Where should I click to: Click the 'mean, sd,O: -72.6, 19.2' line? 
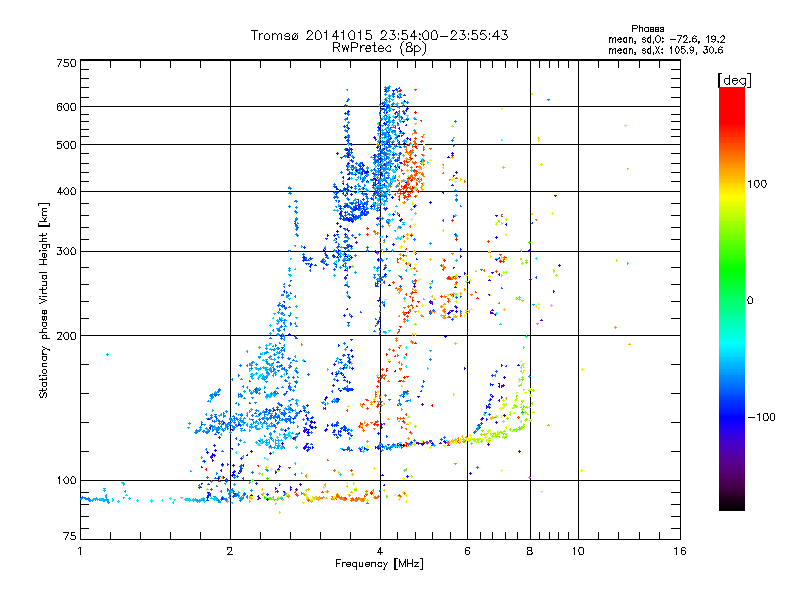pyautogui.click(x=666, y=39)
